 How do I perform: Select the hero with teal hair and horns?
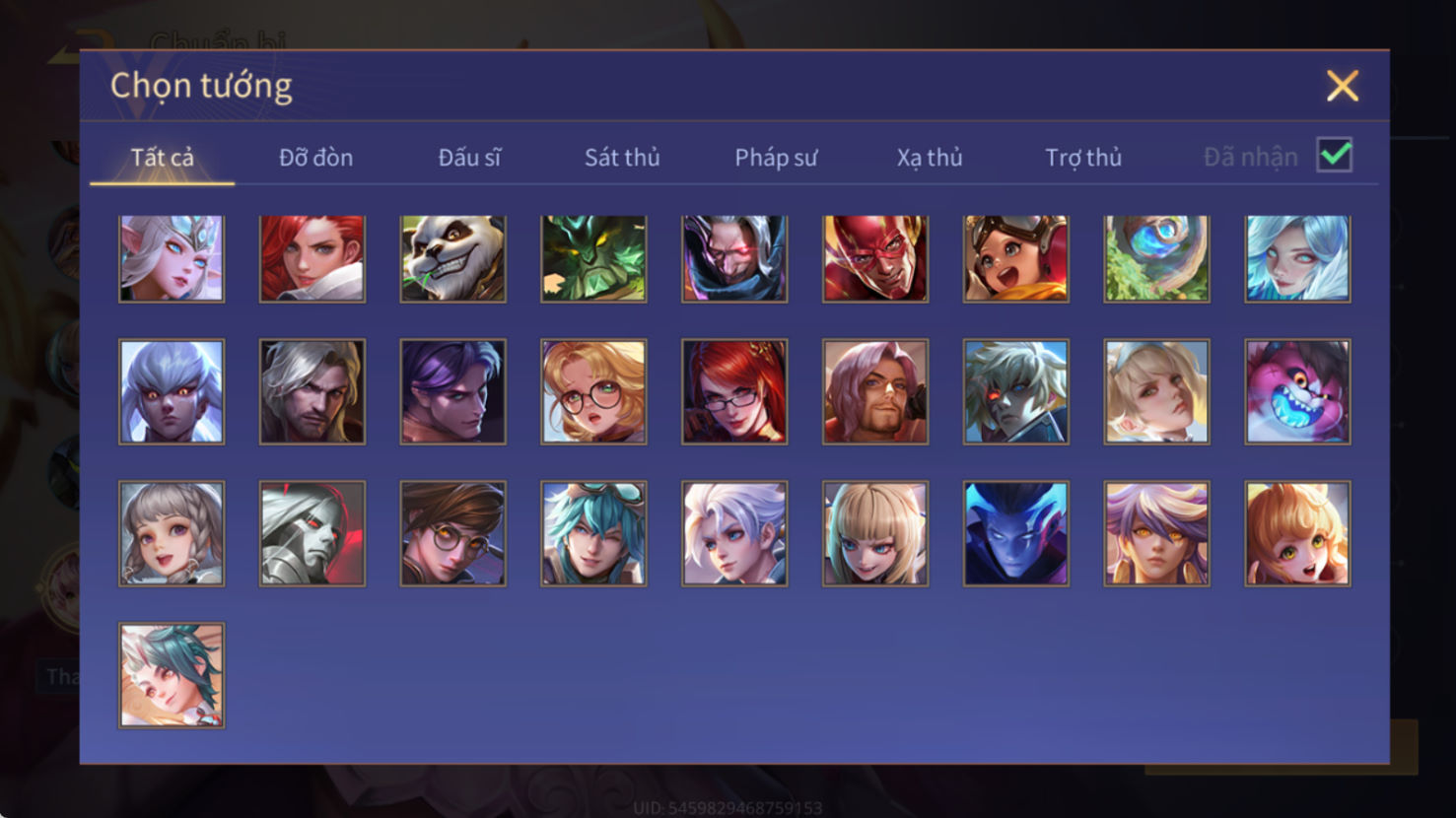click(x=172, y=675)
